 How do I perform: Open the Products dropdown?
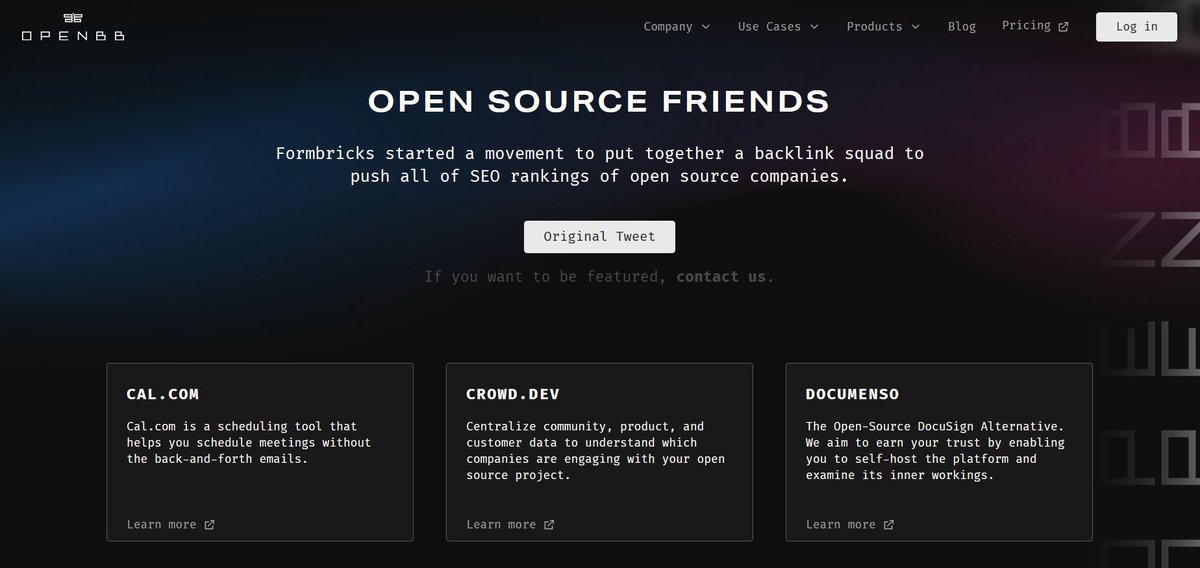pyautogui.click(x=883, y=27)
